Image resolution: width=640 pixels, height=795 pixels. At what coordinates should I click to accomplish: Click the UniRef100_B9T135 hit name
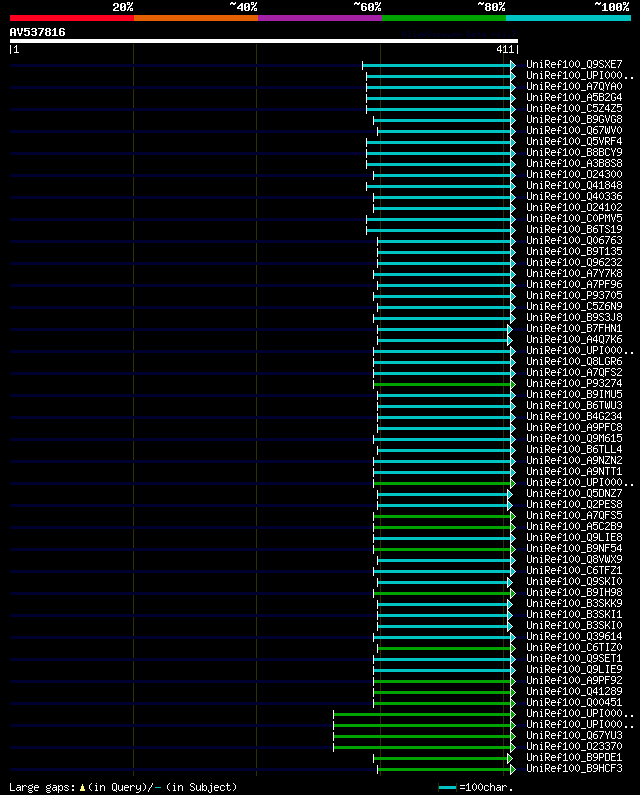click(574, 251)
